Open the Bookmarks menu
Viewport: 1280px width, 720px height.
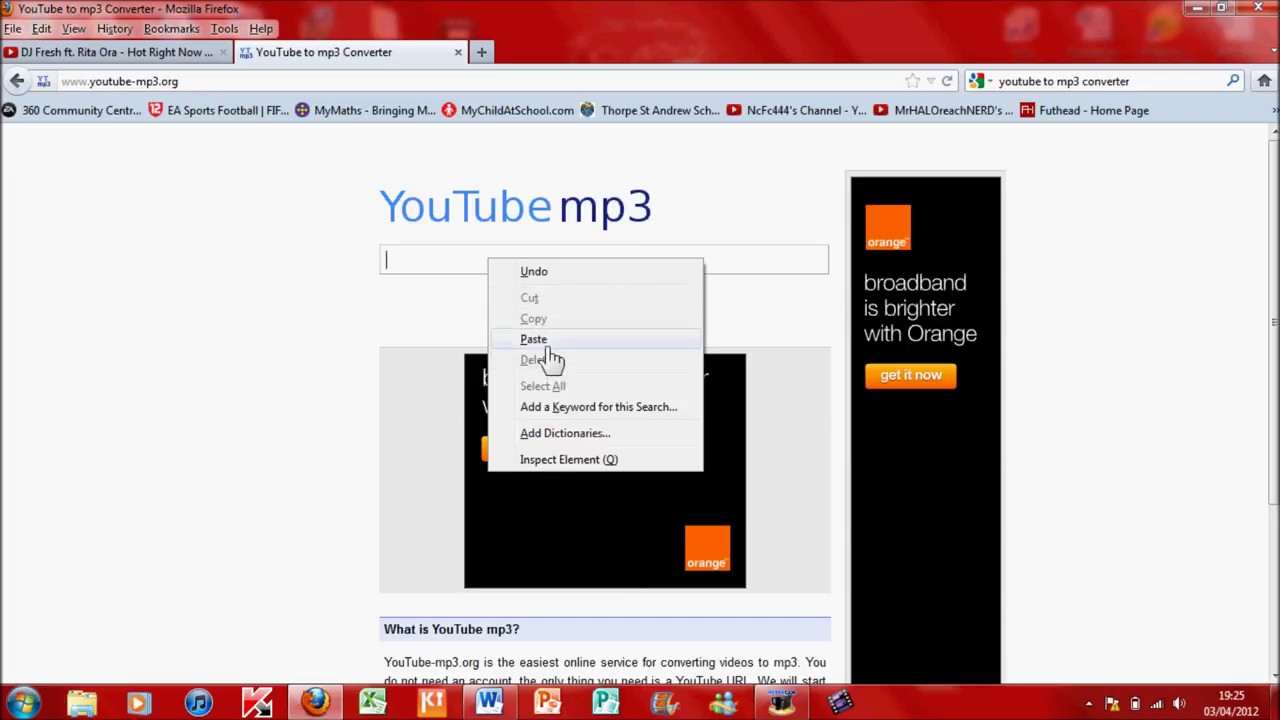click(x=171, y=29)
